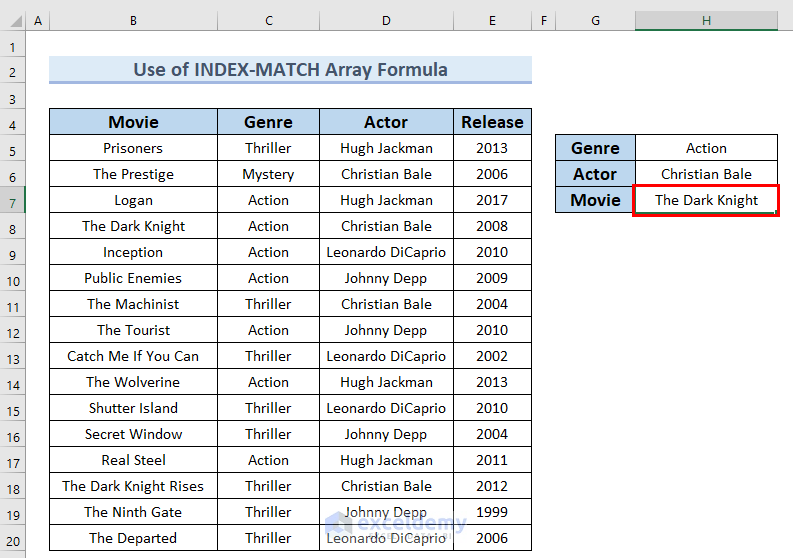Click release year 1999 cell
This screenshot has width=793, height=558.
click(x=492, y=512)
